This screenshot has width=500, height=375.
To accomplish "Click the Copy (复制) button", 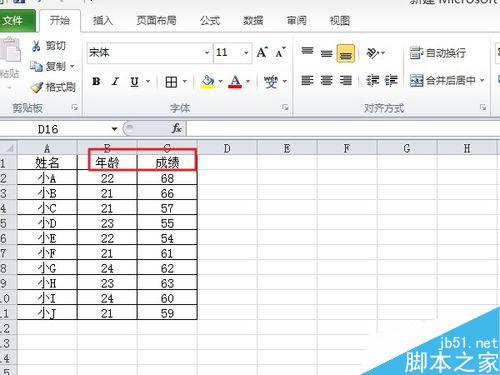I will tap(48, 66).
